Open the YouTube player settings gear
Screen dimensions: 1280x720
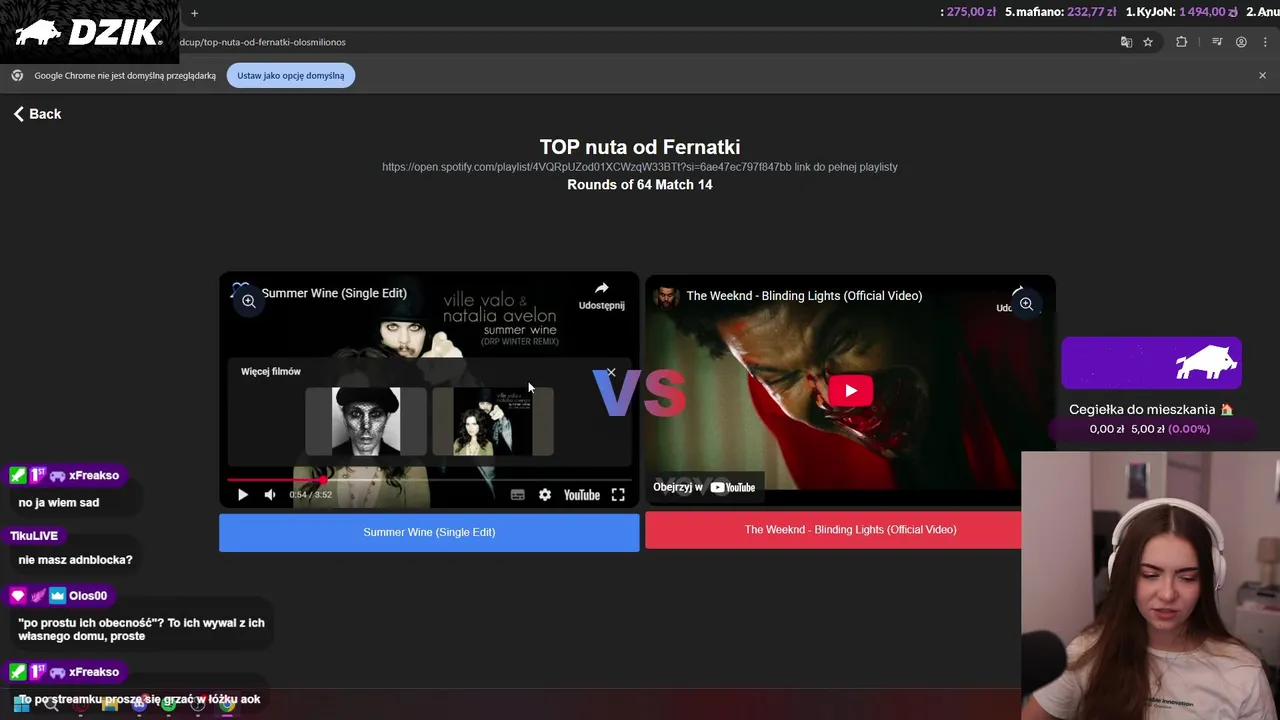click(544, 495)
